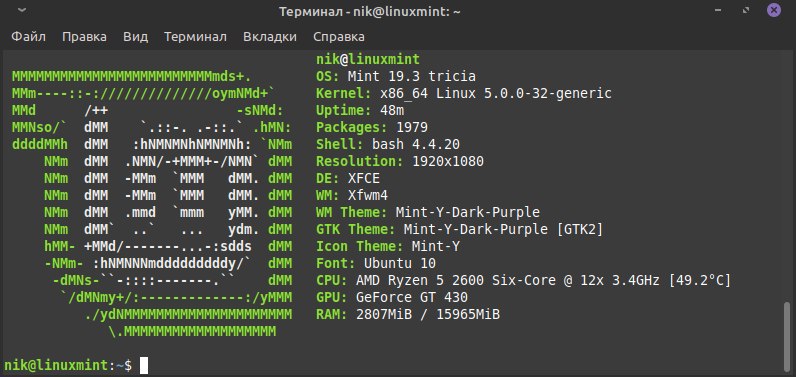Click the 'Icon Theme: Mint-Y' line
796x377 pixels.
pos(388,247)
